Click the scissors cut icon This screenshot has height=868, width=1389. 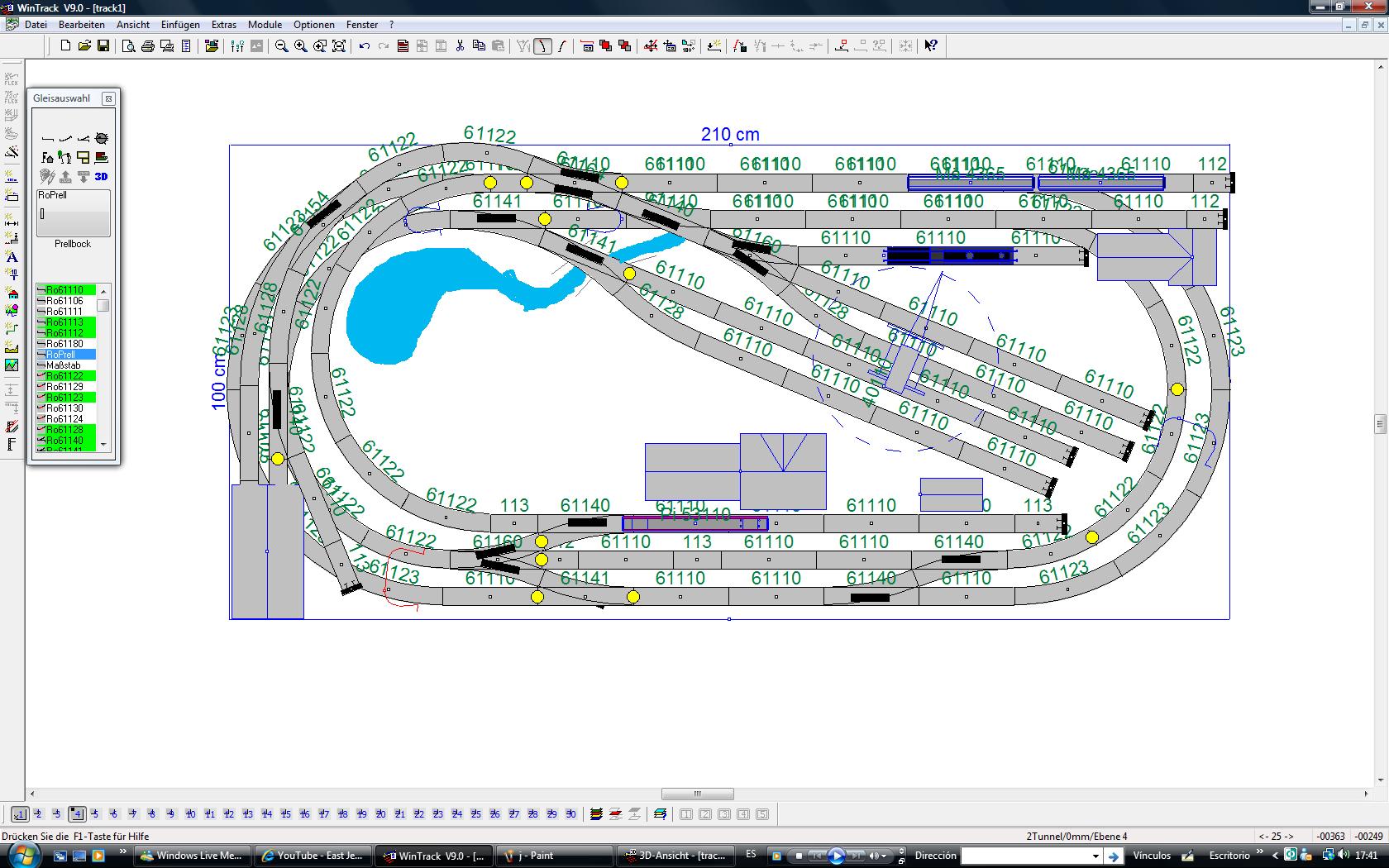coord(460,46)
